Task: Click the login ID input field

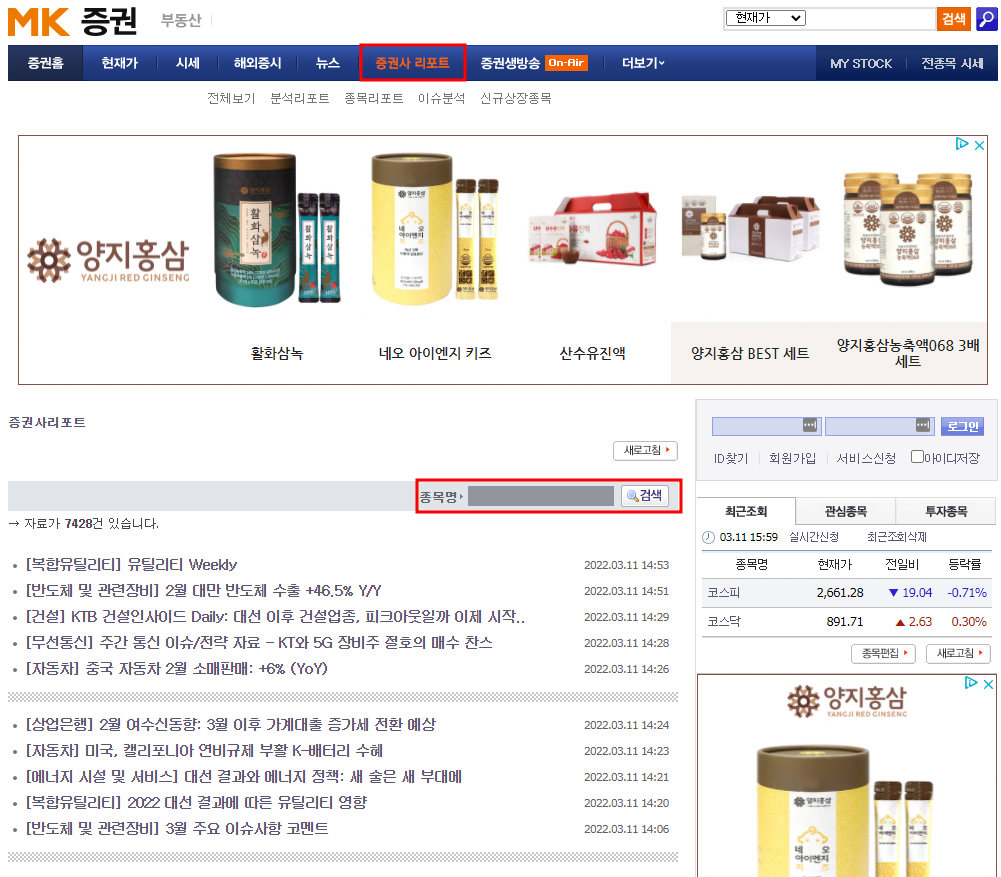Action: pos(766,426)
